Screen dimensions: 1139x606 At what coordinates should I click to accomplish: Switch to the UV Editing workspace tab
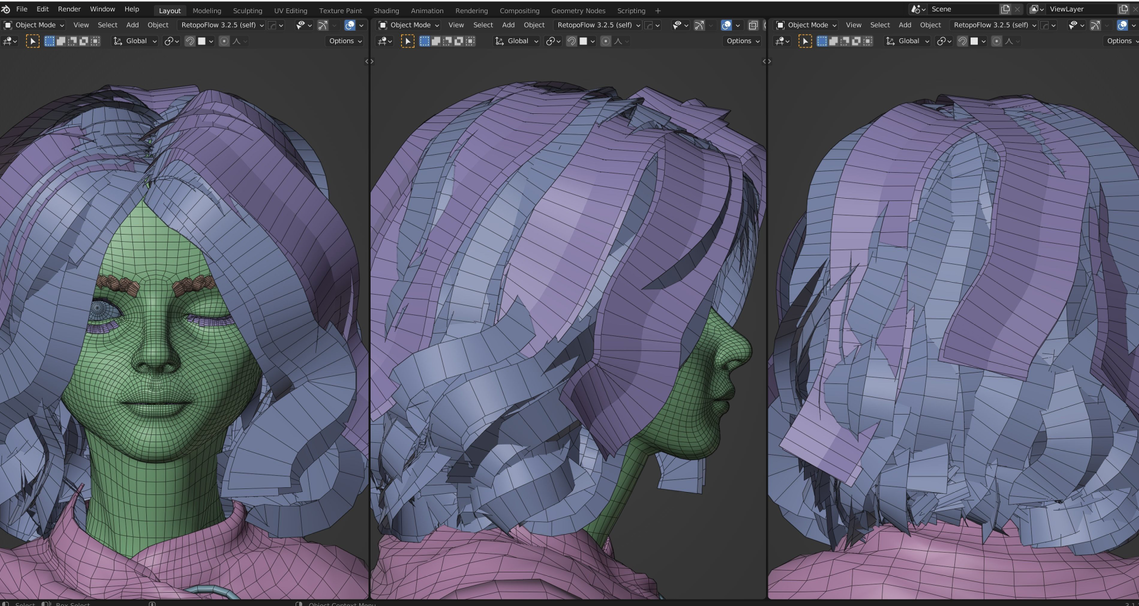click(x=291, y=11)
